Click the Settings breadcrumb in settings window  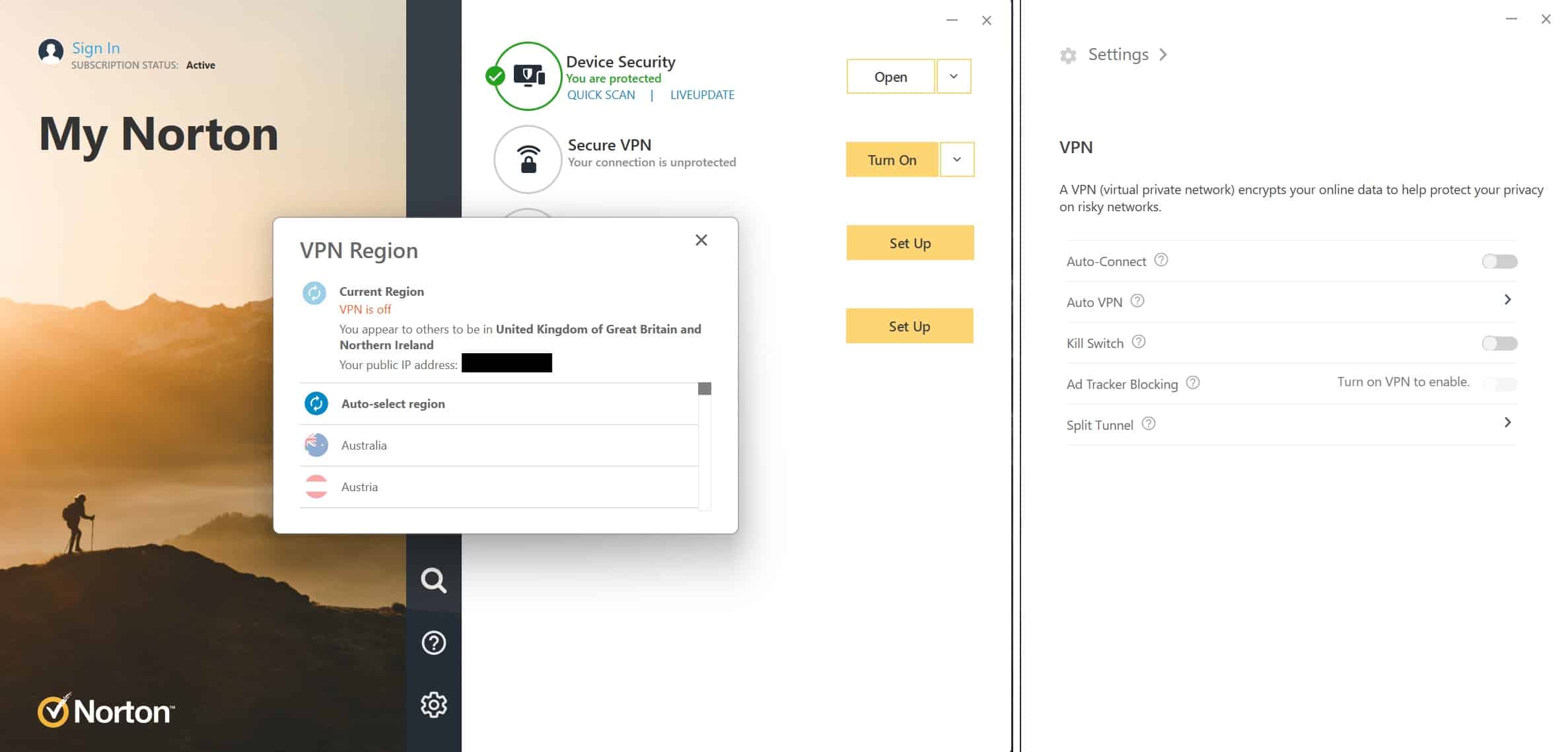1118,55
